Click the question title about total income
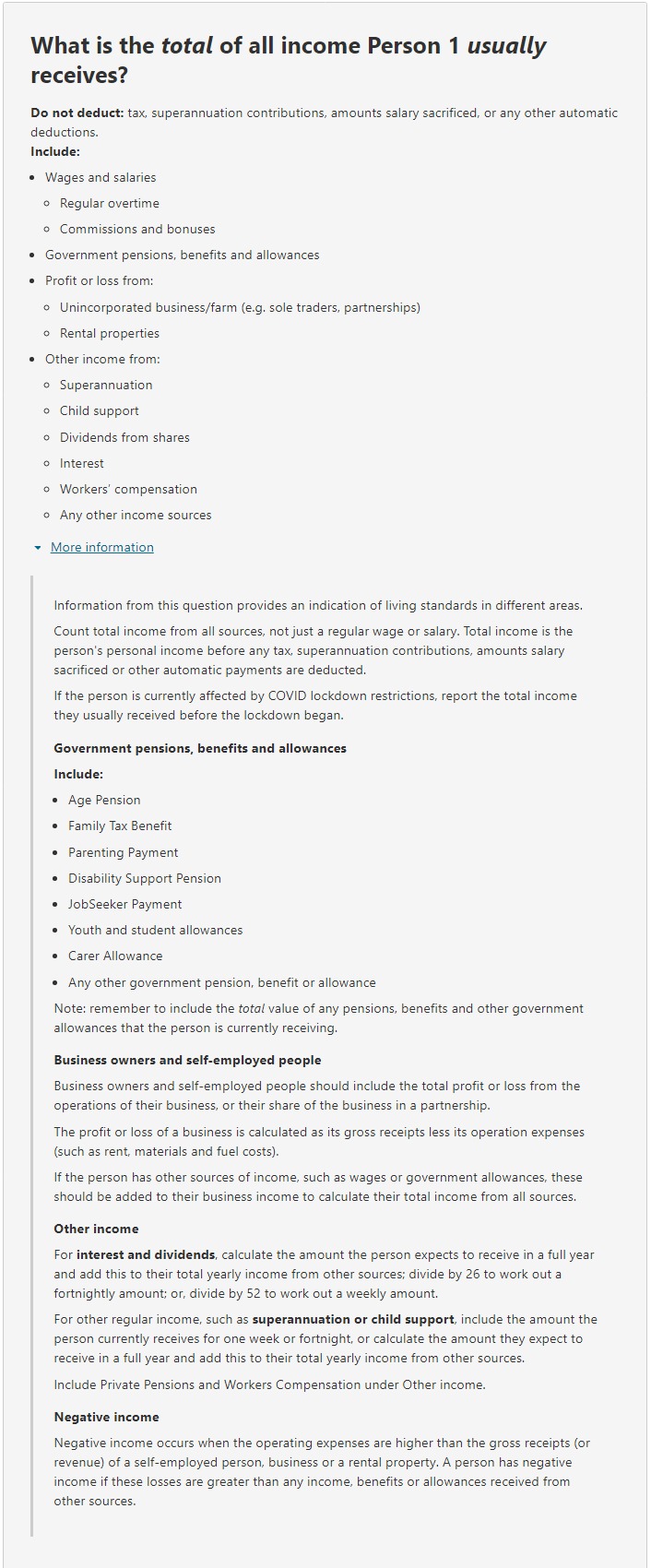The height and width of the screenshot is (1568, 651). (x=289, y=57)
